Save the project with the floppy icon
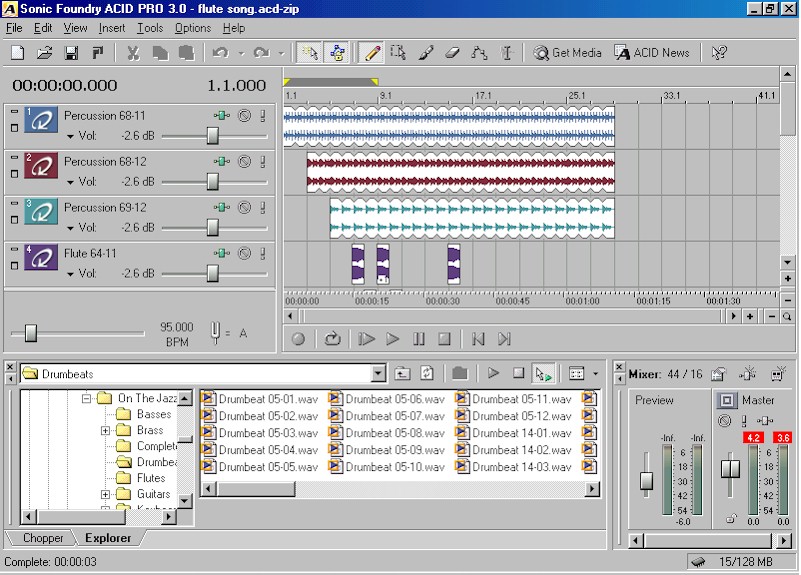 [x=71, y=53]
